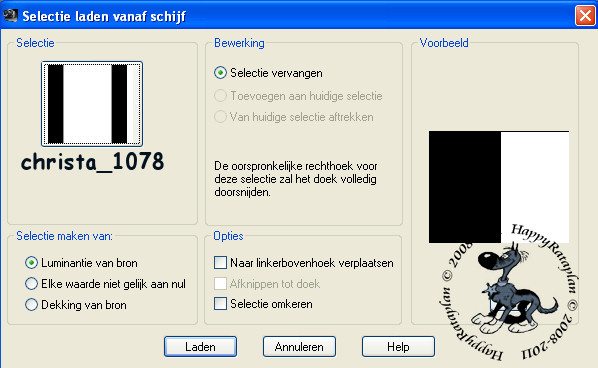Image resolution: width=598 pixels, height=368 pixels.
Task: Select Luminantie van bron radio button
Action: click(x=31, y=263)
